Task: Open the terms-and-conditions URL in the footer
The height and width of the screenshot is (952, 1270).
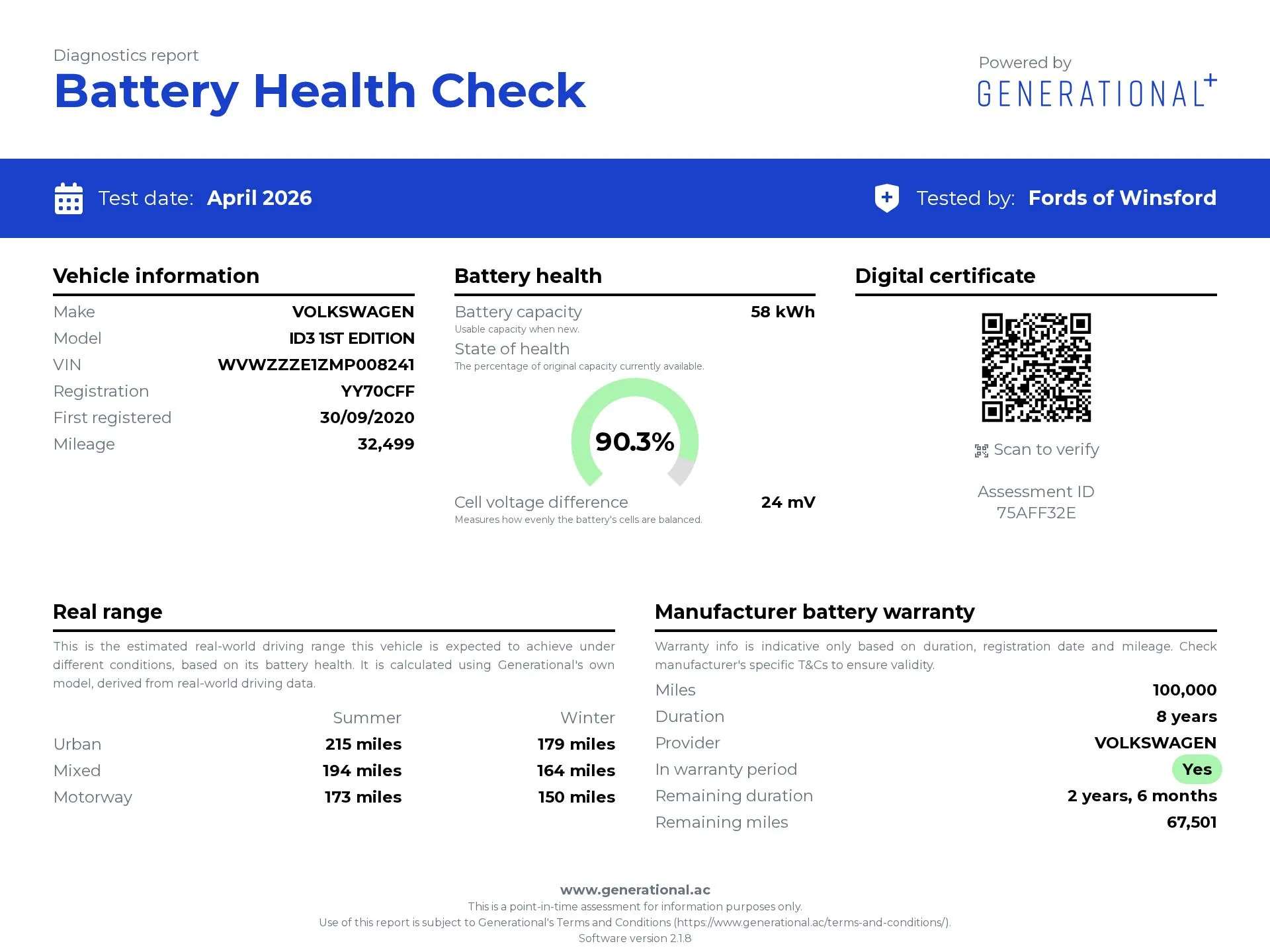Action: click(812, 922)
